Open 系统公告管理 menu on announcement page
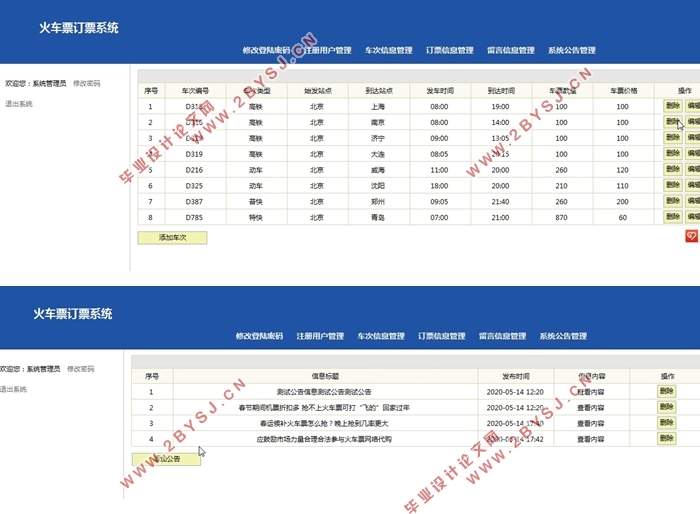The width and height of the screenshot is (700, 514). click(x=563, y=336)
